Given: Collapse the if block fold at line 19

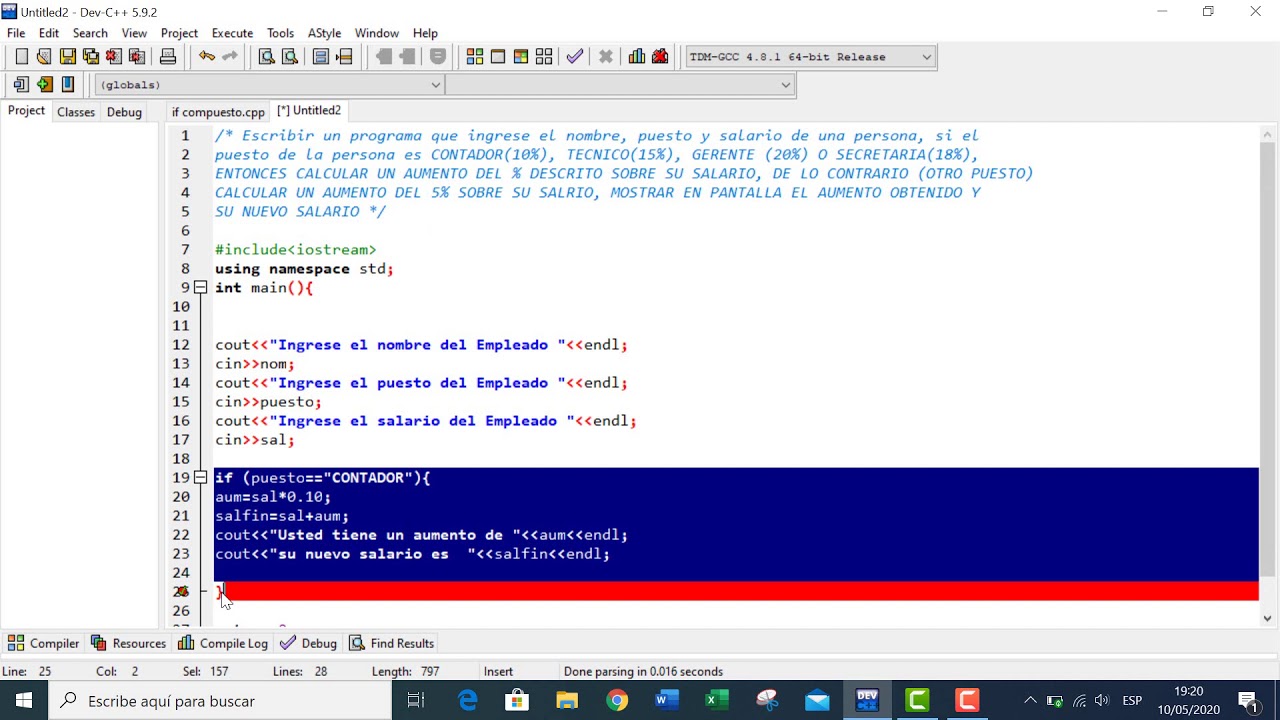Looking at the screenshot, I should (x=200, y=478).
